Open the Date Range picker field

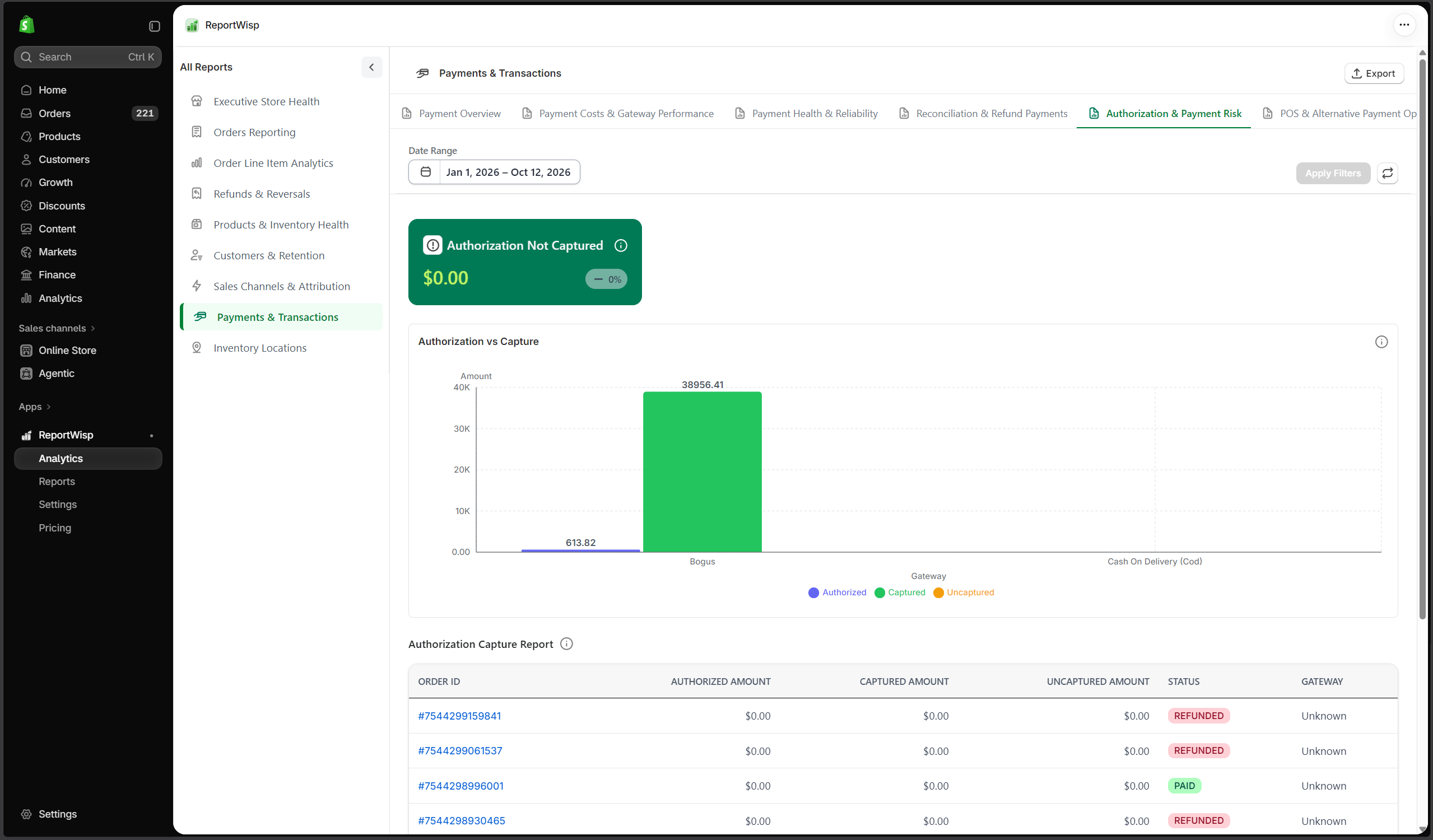pyautogui.click(x=494, y=172)
